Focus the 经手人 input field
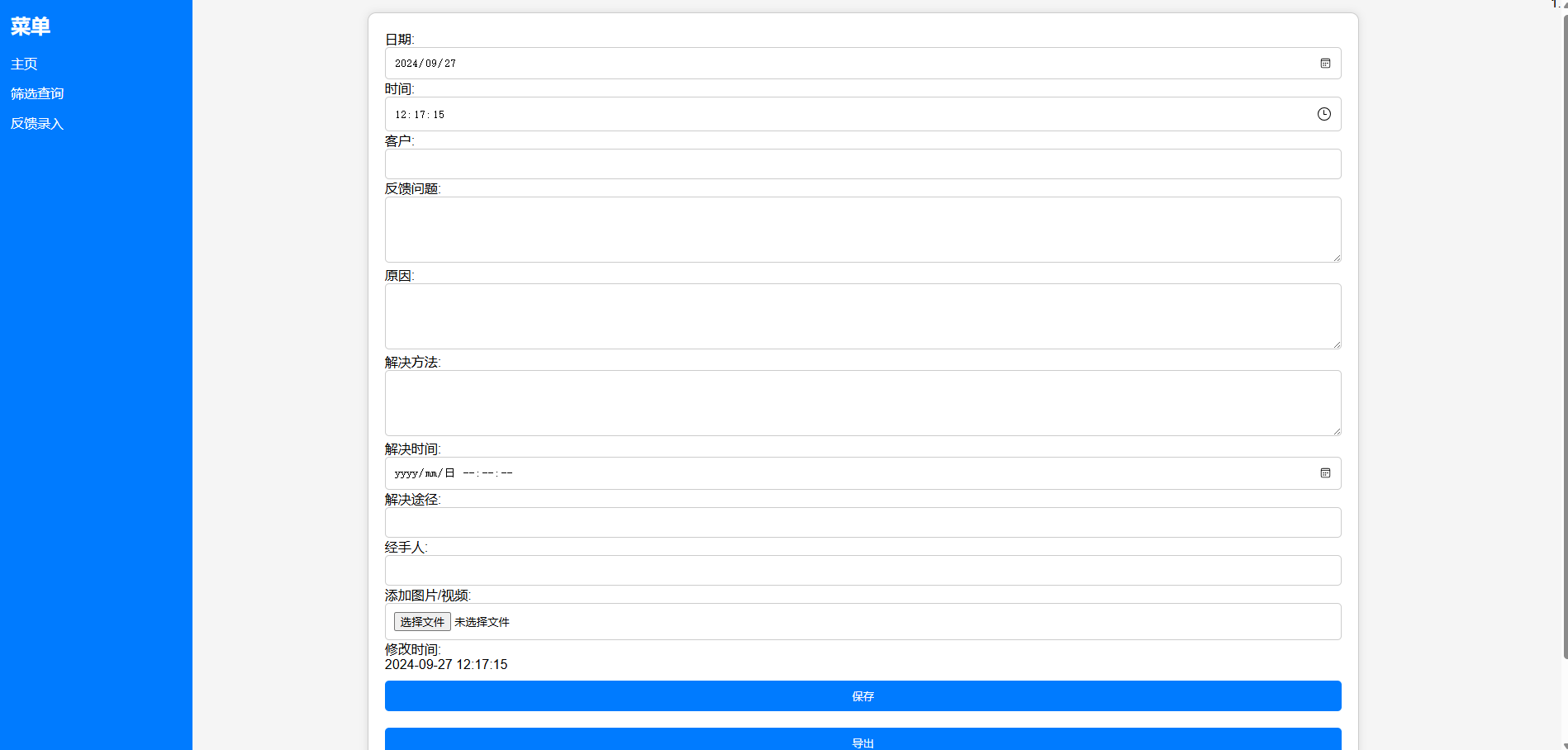 point(862,570)
